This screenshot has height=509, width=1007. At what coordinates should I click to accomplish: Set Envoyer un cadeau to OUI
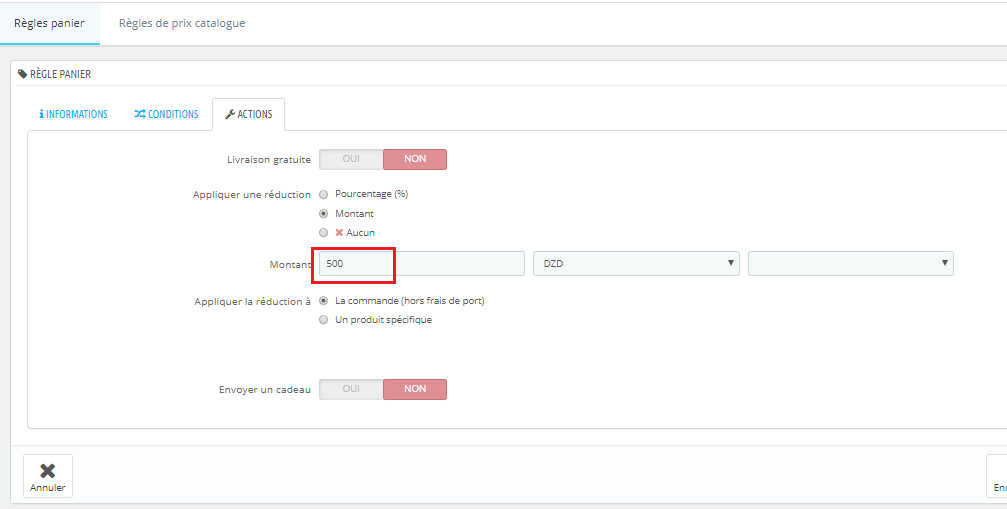tap(351, 389)
